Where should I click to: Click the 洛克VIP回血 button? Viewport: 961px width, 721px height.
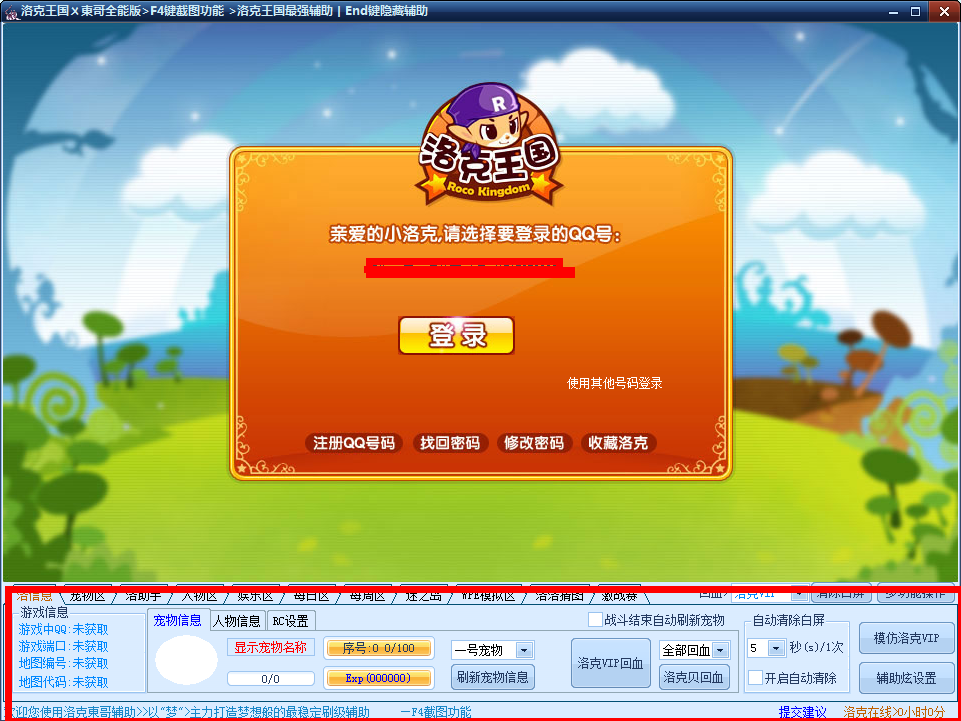(610, 663)
